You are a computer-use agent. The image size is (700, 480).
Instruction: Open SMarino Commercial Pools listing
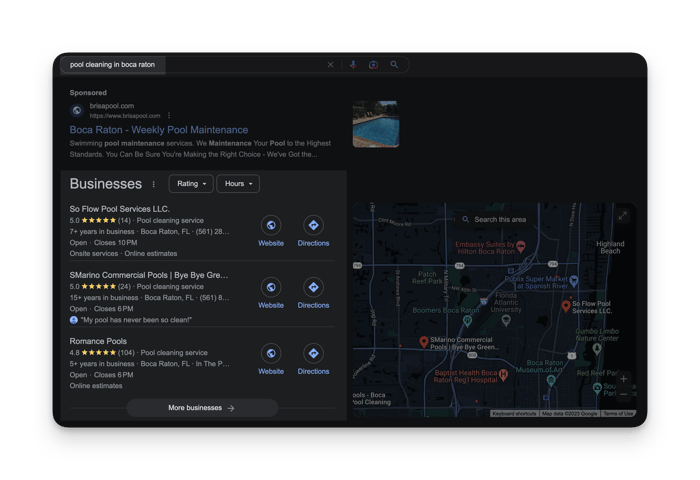pos(149,275)
